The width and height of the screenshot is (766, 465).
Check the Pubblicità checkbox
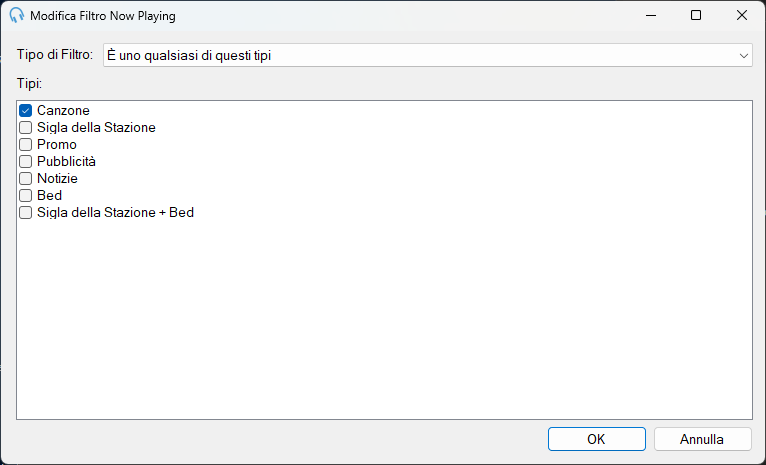tap(25, 162)
